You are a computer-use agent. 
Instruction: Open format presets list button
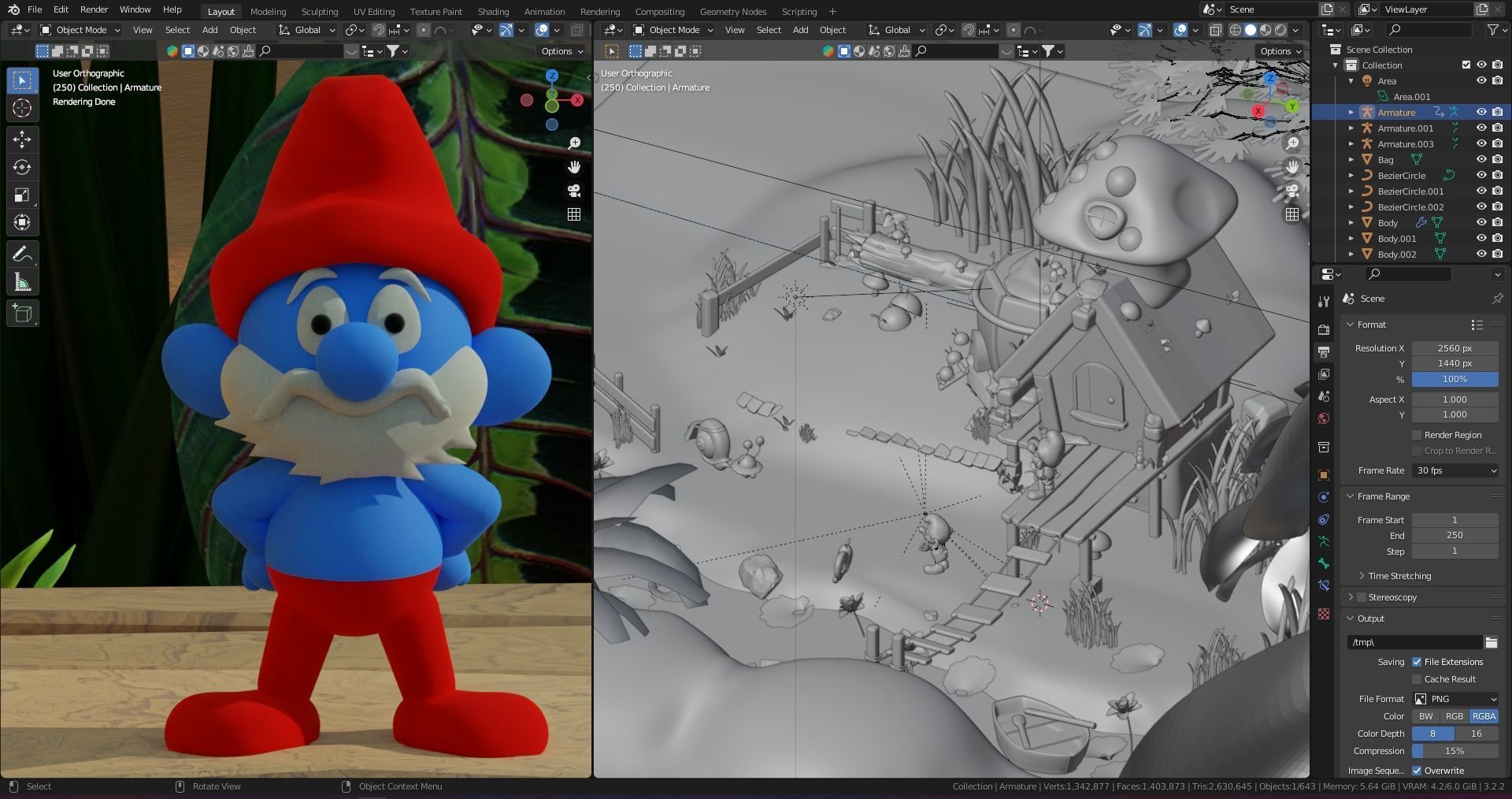(1477, 325)
